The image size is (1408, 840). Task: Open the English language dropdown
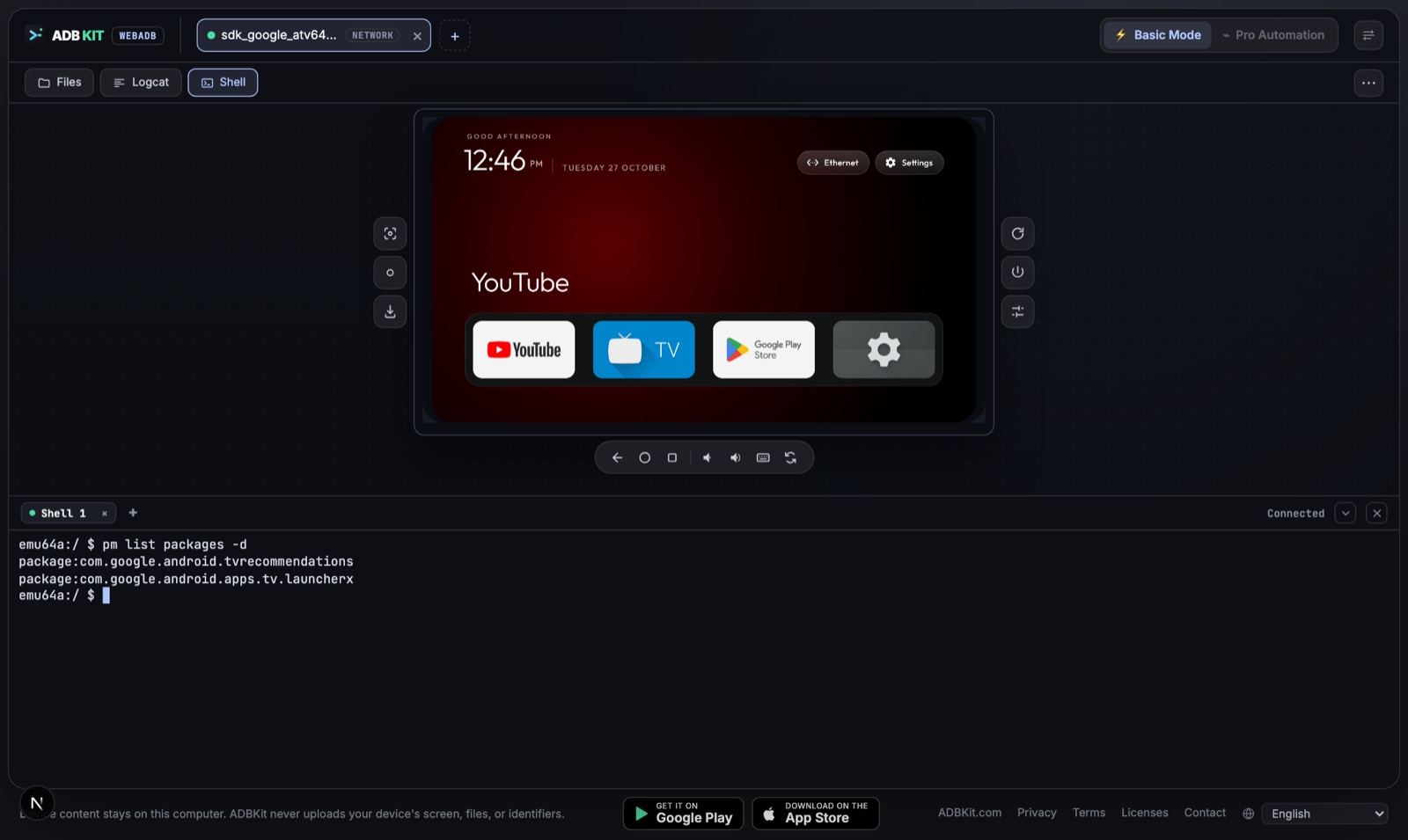click(x=1324, y=814)
